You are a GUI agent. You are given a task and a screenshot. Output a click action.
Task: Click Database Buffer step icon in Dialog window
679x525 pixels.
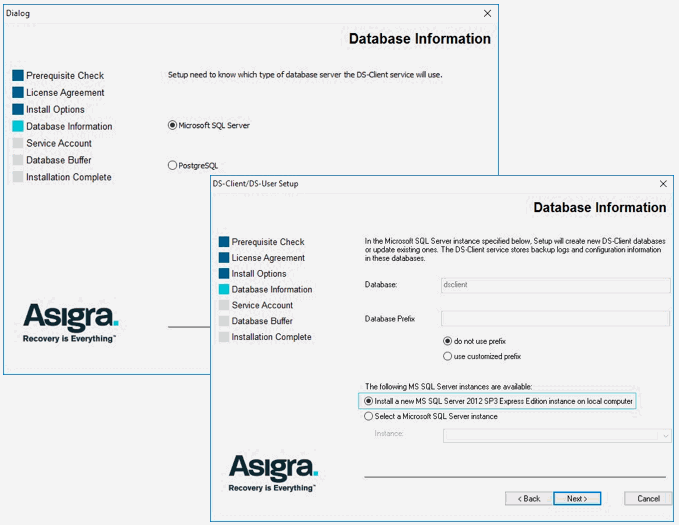18,160
